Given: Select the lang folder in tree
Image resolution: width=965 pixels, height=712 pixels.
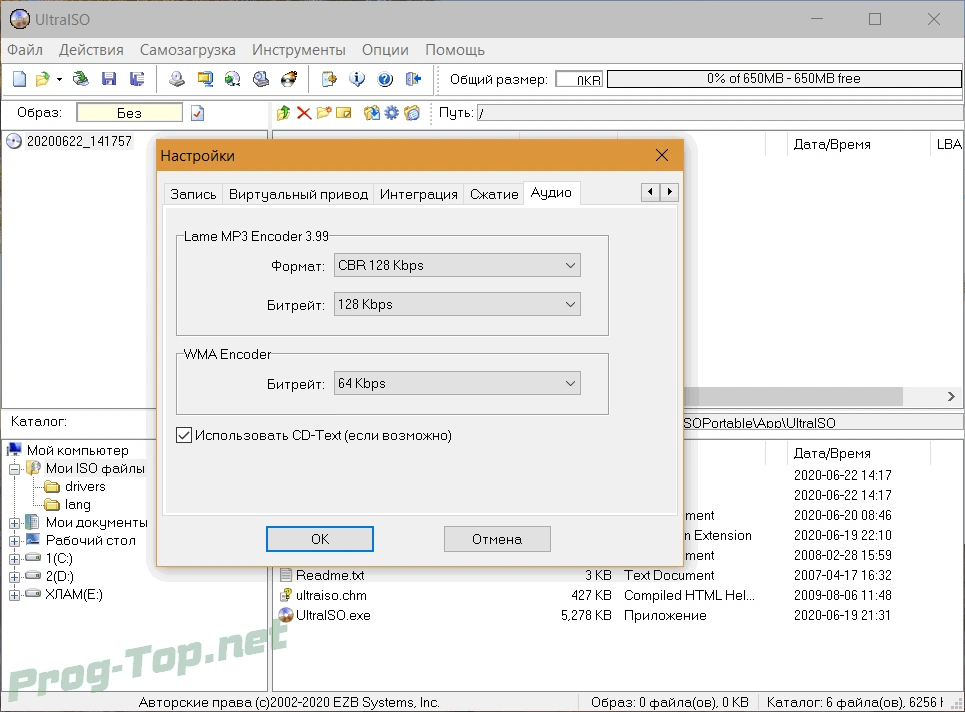Looking at the screenshot, I should coord(78,505).
